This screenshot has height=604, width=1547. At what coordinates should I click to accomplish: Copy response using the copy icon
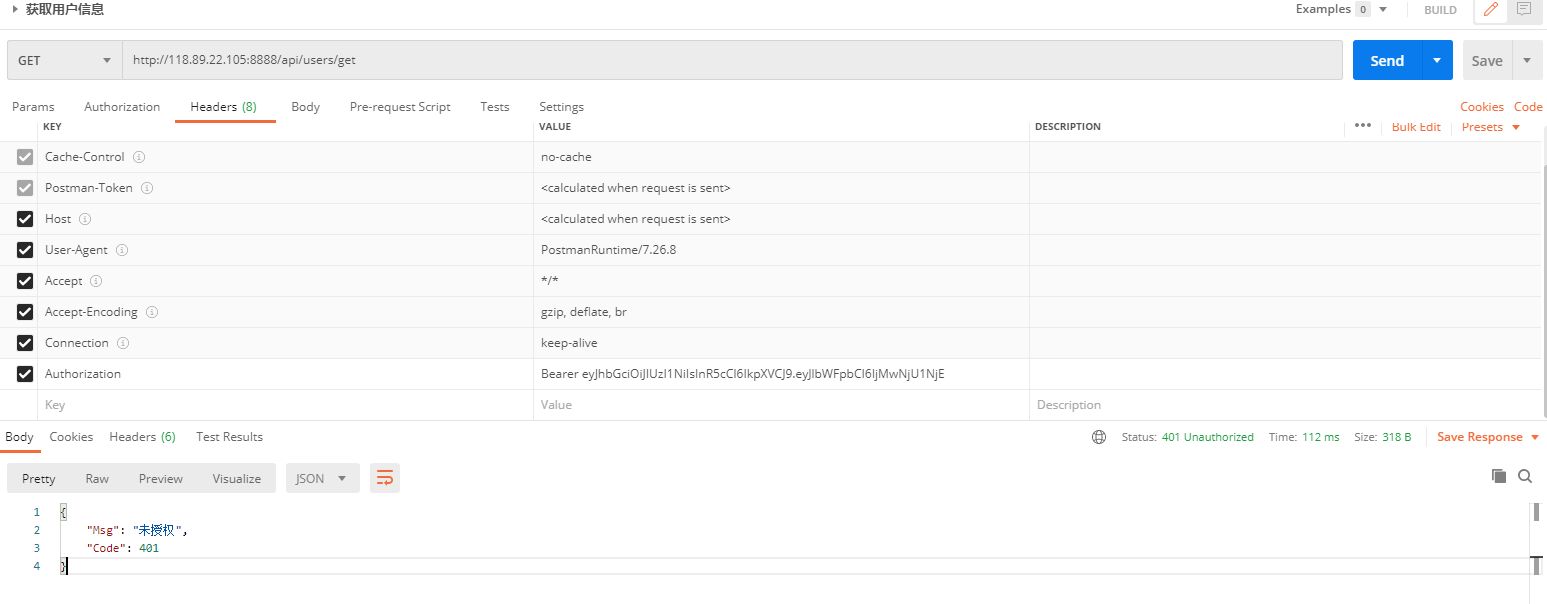[x=1498, y=476]
